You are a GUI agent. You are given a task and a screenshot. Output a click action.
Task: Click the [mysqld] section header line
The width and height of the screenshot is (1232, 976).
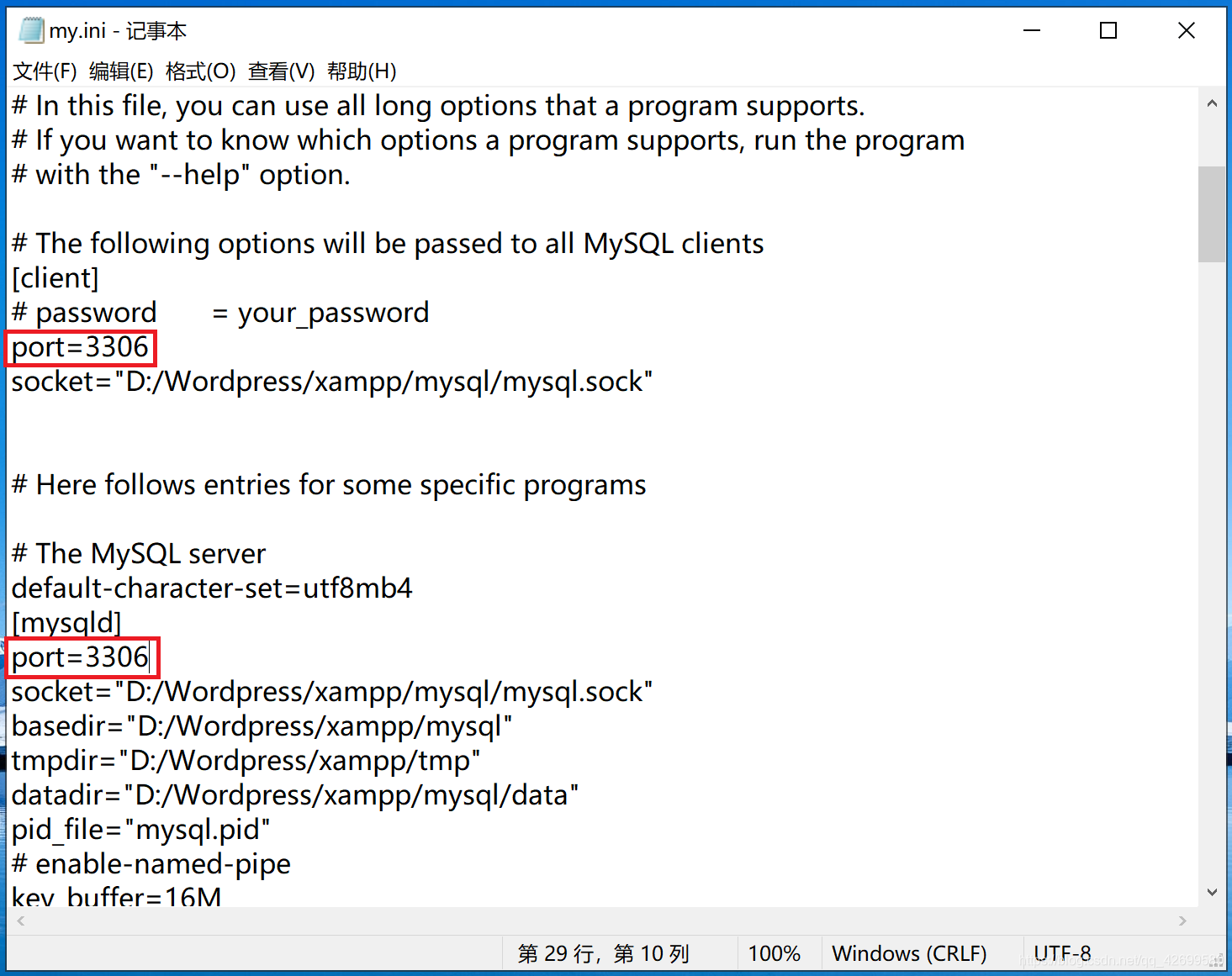66,623
